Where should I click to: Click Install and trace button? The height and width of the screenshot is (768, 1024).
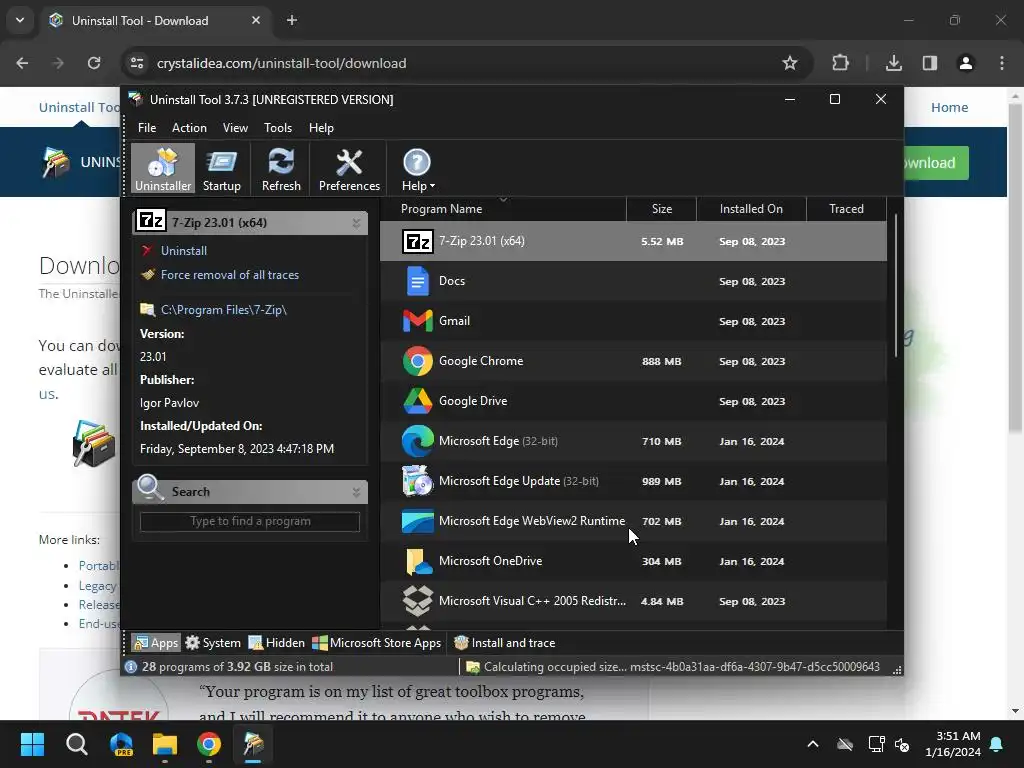click(x=504, y=643)
